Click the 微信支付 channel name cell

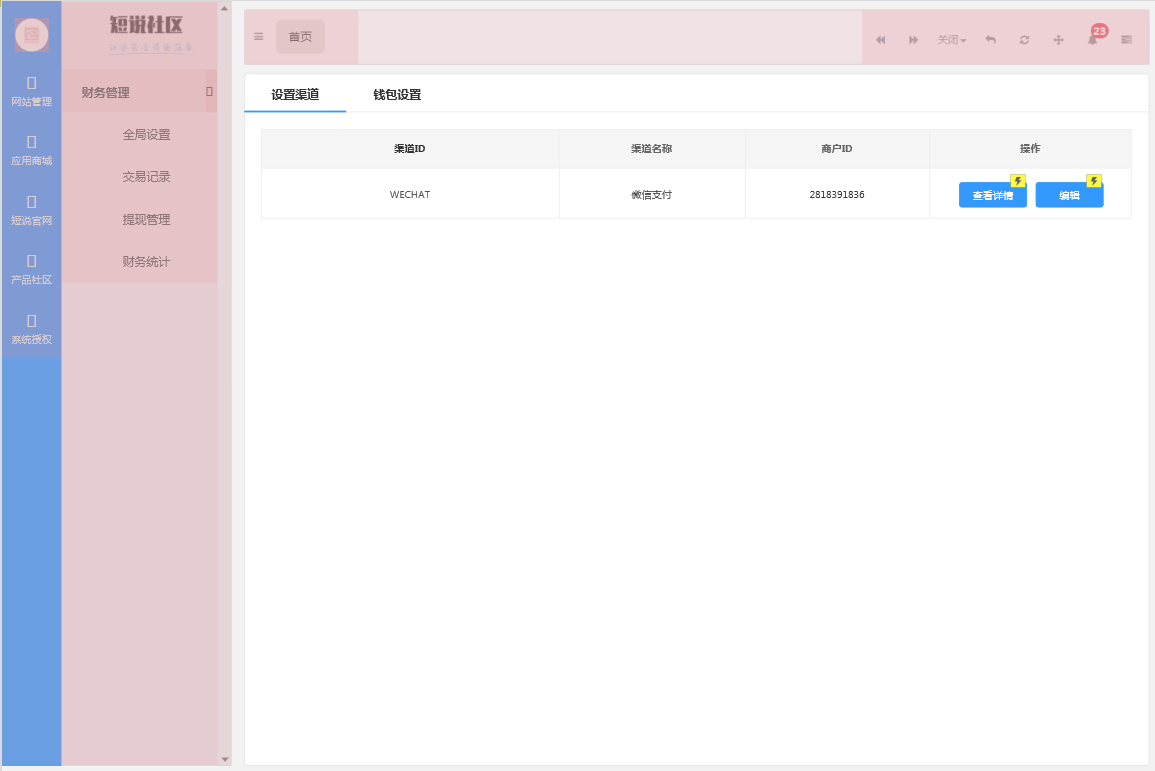tap(651, 194)
